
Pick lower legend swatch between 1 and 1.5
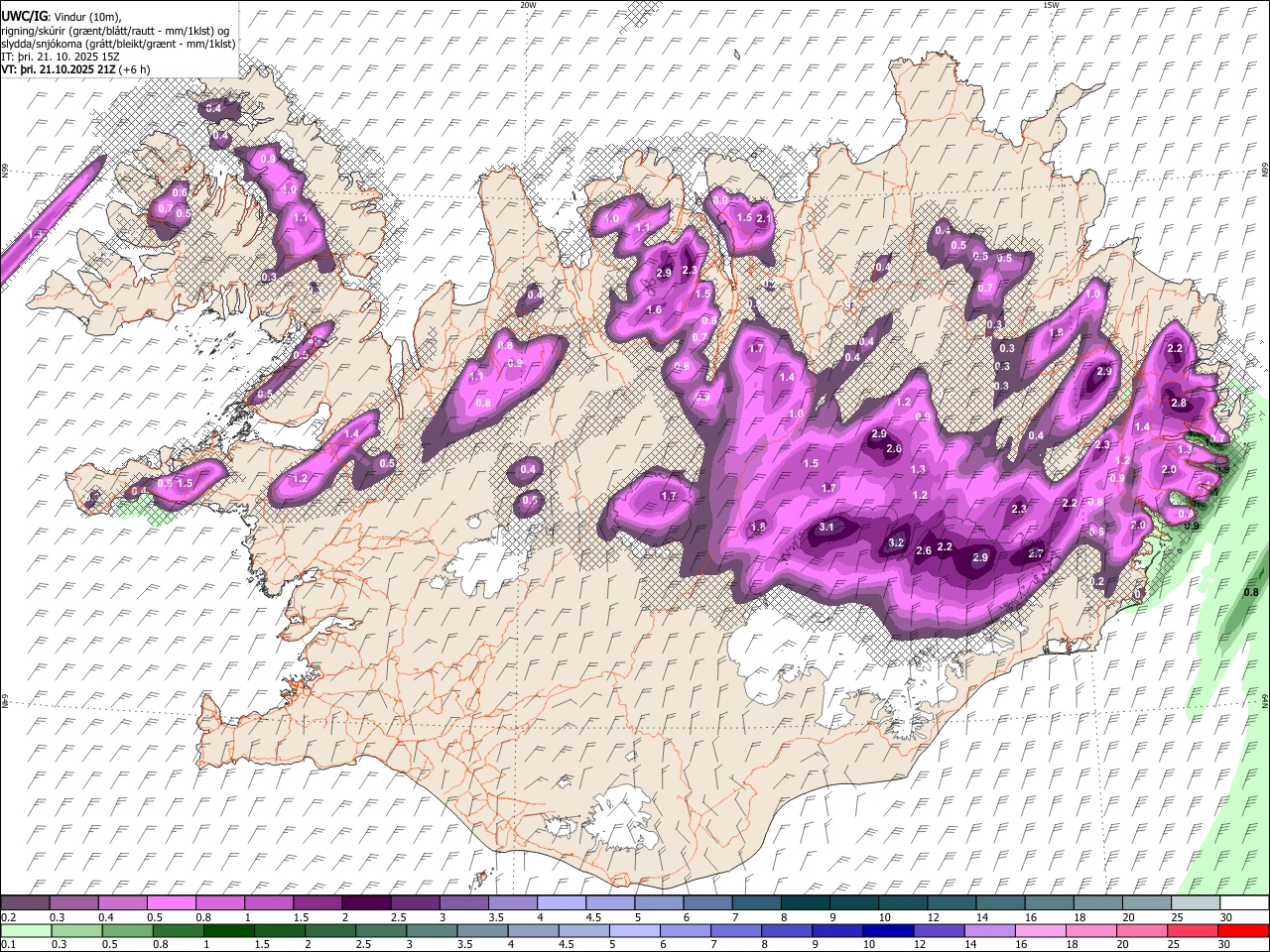coord(228,931)
